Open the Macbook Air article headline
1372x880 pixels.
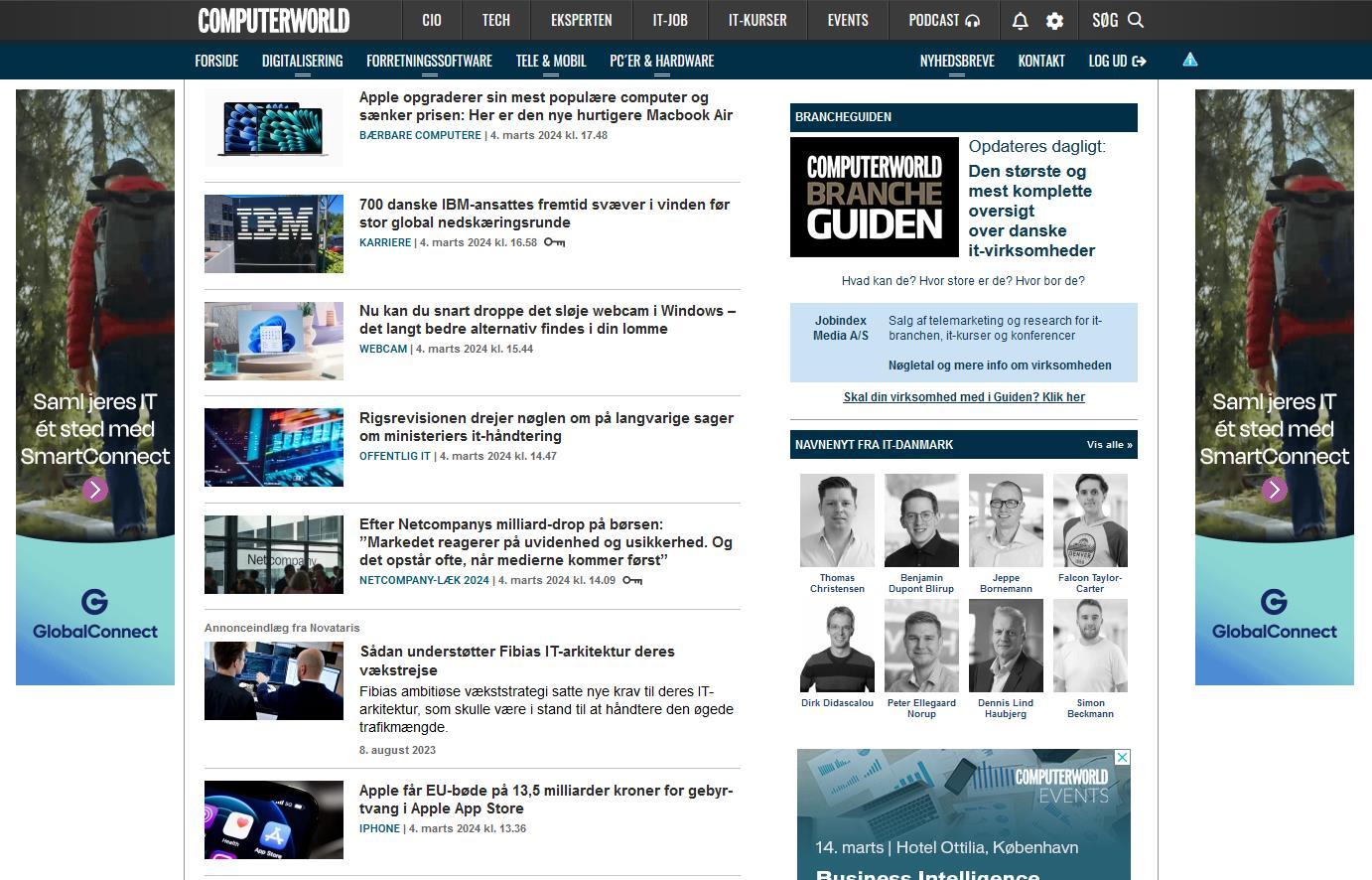(x=546, y=106)
